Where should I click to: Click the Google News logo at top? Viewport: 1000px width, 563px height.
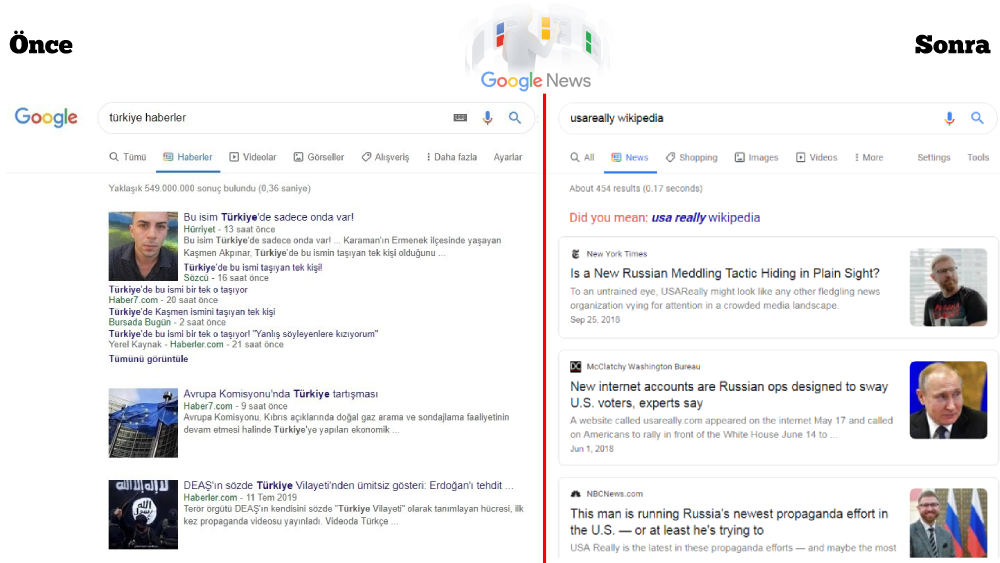pyautogui.click(x=536, y=80)
